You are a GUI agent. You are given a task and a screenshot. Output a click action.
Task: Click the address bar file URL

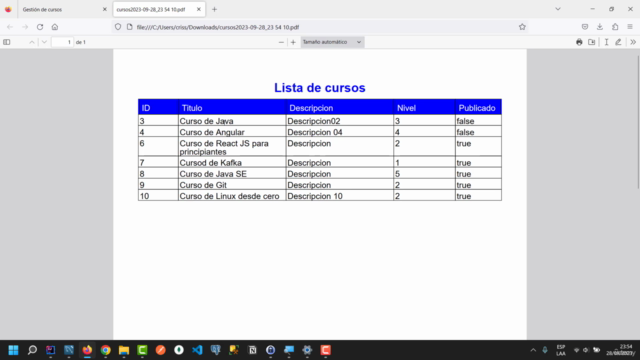coord(218,27)
